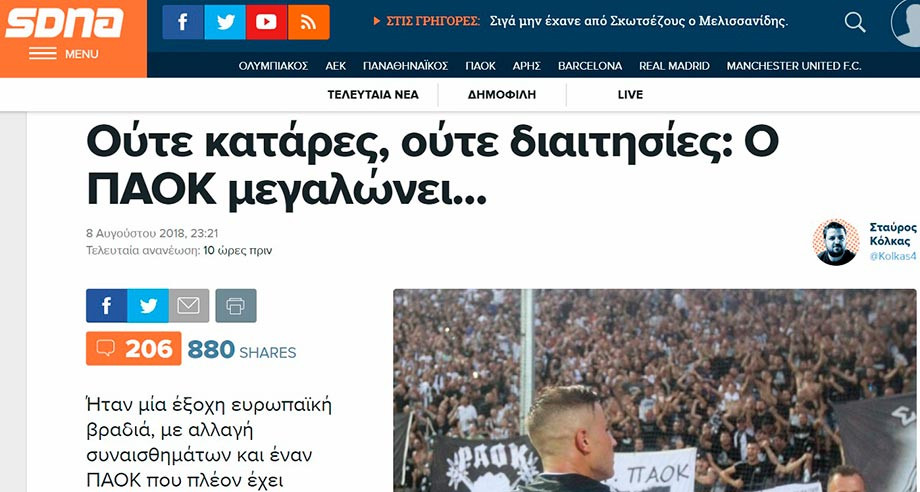Viewport: 920px width, 492px height.
Task: Open the header Twitter icon
Action: (x=225, y=22)
